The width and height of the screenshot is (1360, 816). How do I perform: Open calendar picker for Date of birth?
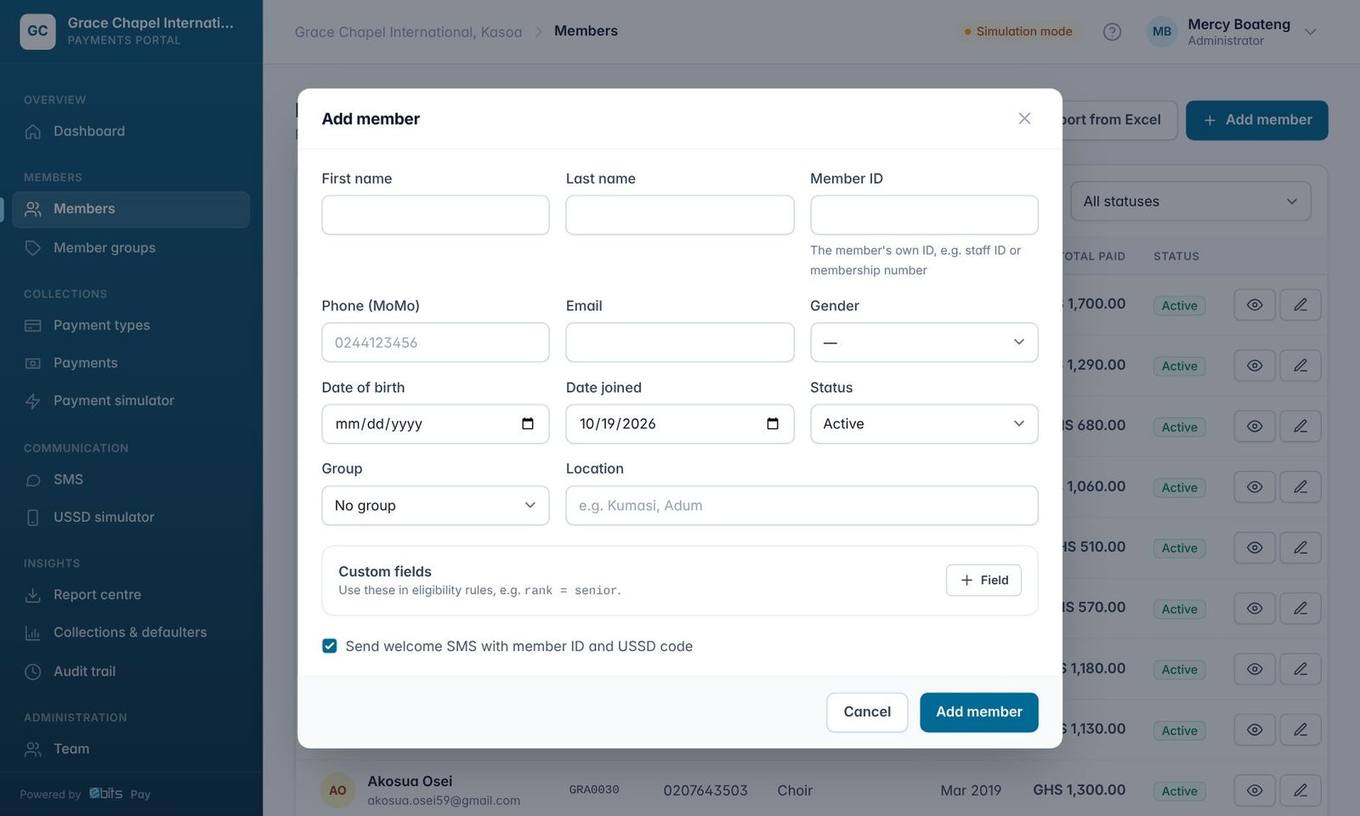coord(528,424)
